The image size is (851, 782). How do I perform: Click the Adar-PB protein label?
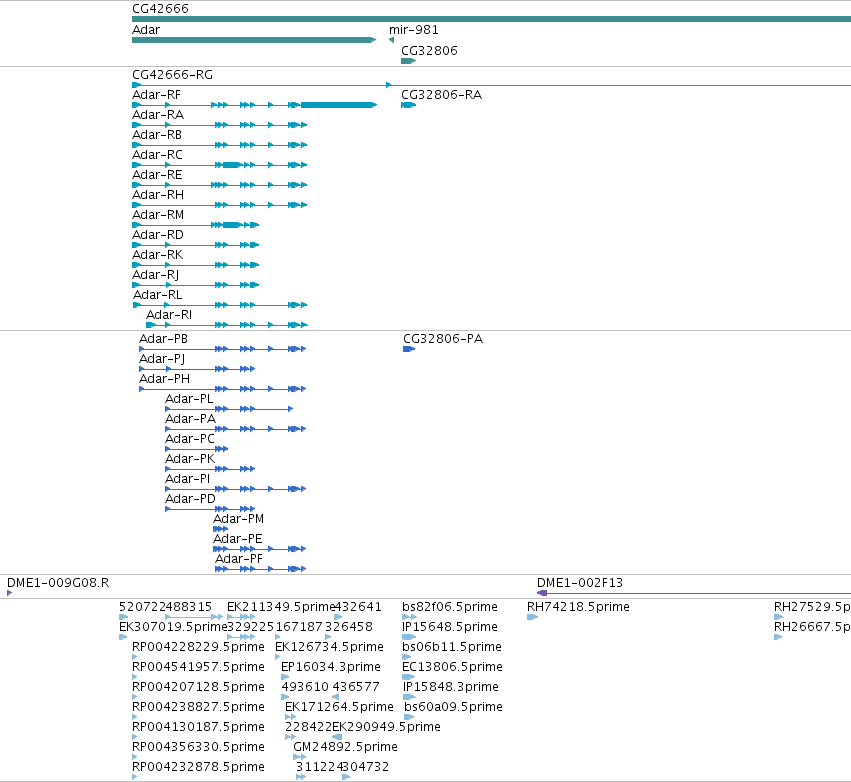[163, 339]
